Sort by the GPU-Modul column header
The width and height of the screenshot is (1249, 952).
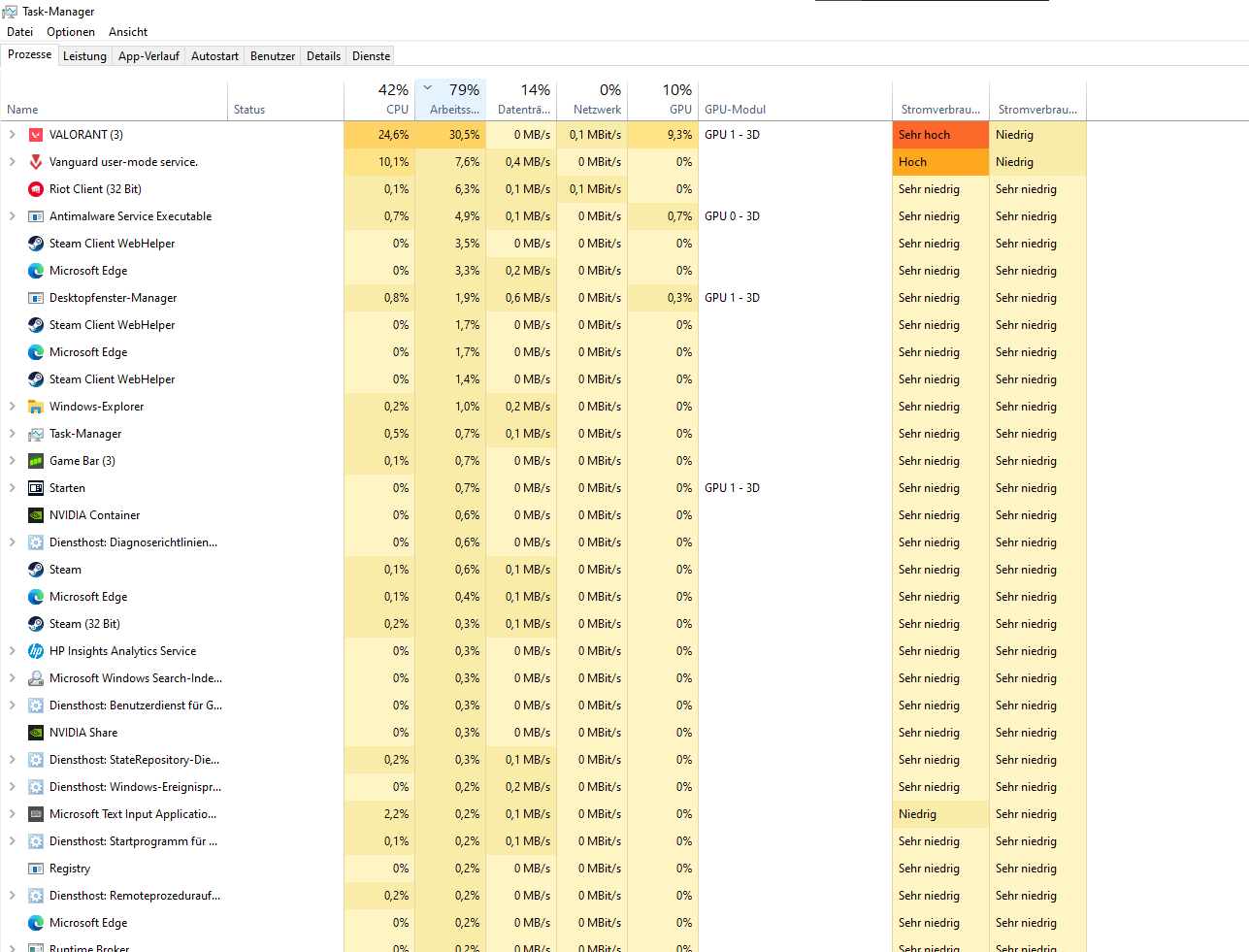[795, 100]
